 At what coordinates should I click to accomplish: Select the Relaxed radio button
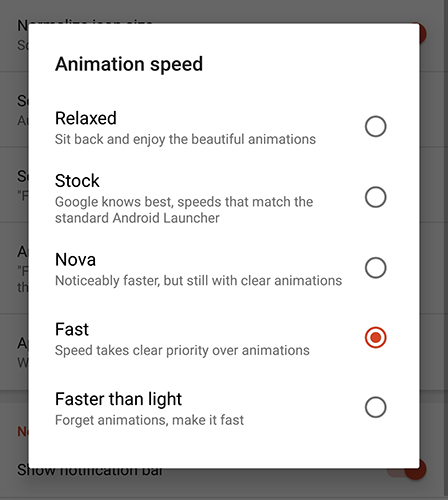(375, 126)
